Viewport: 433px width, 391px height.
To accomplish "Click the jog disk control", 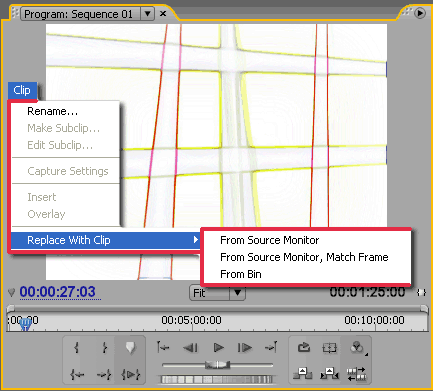I will click(217, 379).
